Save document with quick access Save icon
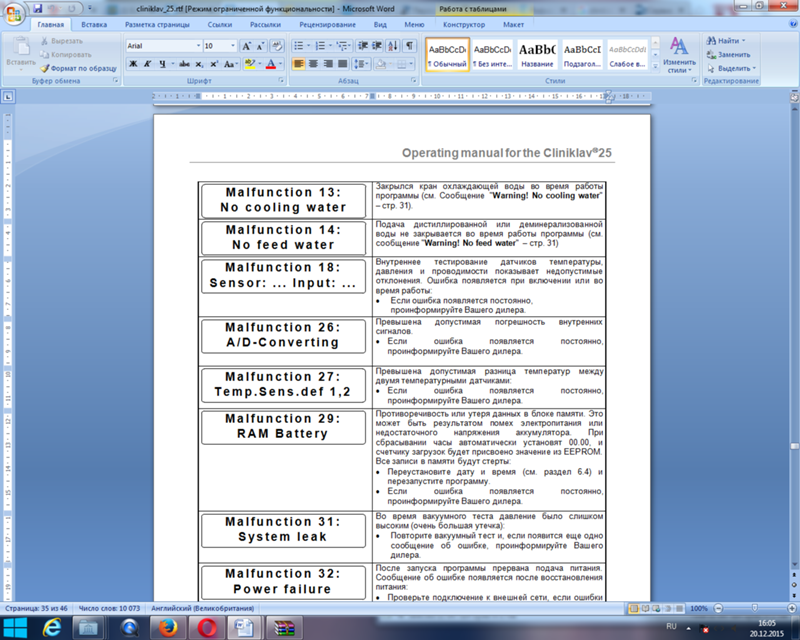The width and height of the screenshot is (800, 640). pyautogui.click(x=38, y=8)
